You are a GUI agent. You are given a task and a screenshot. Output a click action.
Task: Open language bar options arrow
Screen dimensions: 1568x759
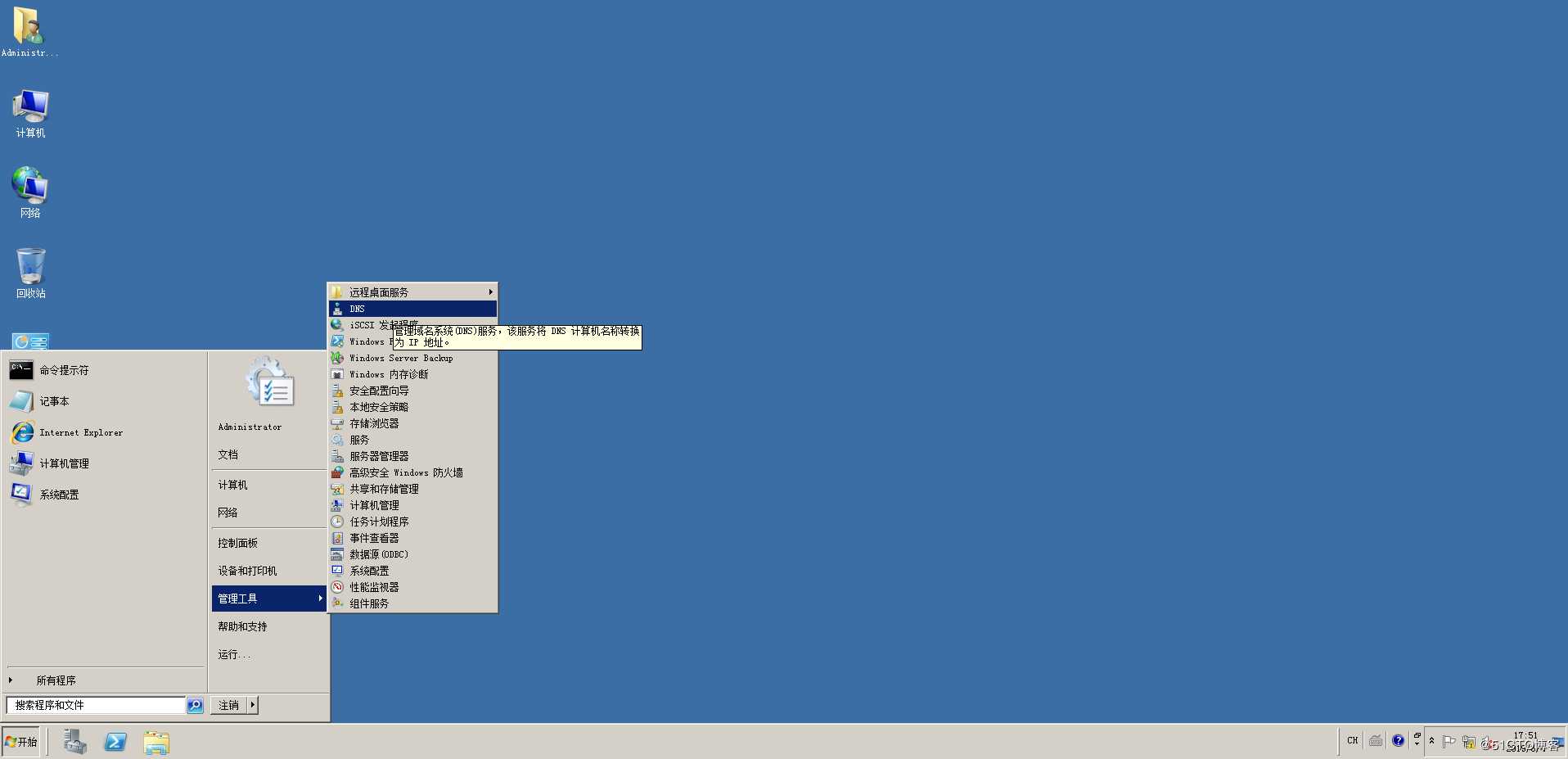tap(1417, 744)
